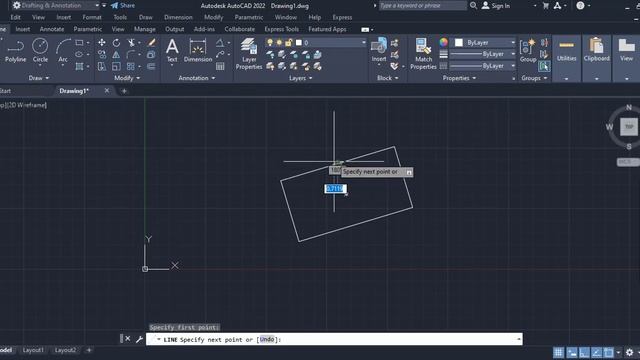Viewport: 640px width, 360px height.
Task: Click the Undo option in command line
Action: click(x=267, y=339)
